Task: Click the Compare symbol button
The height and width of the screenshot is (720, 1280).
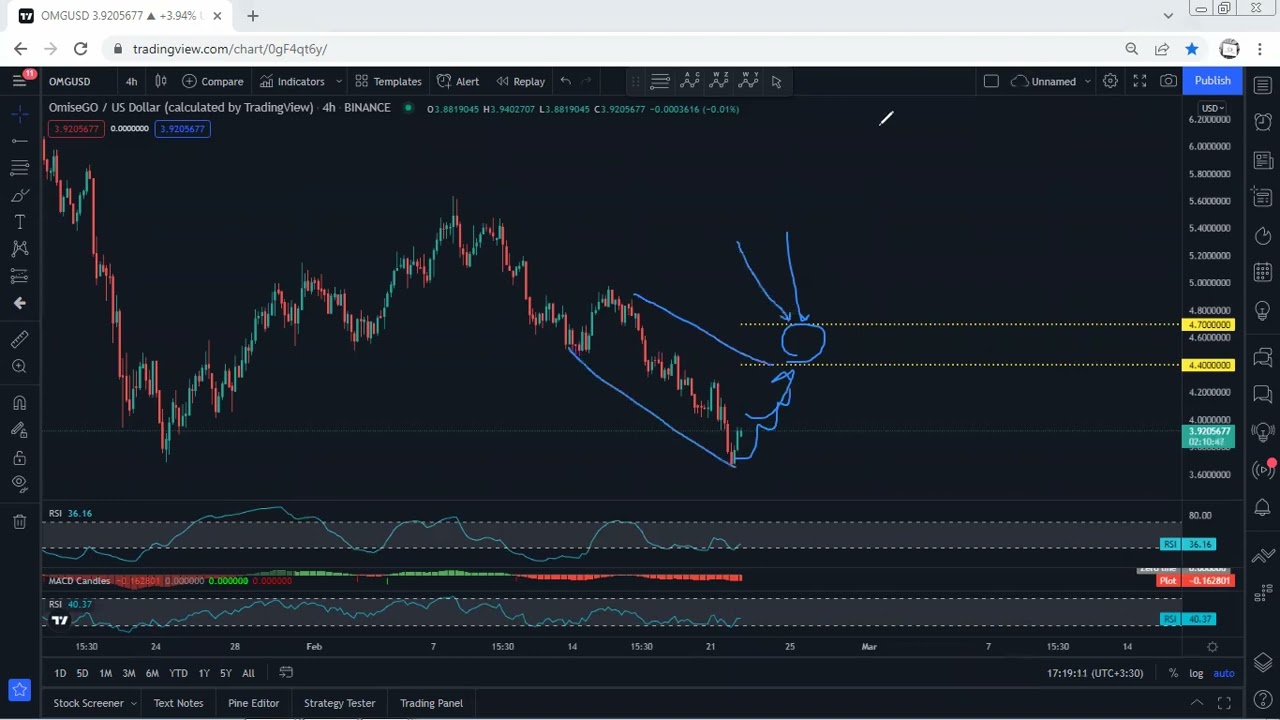Action: click(213, 81)
